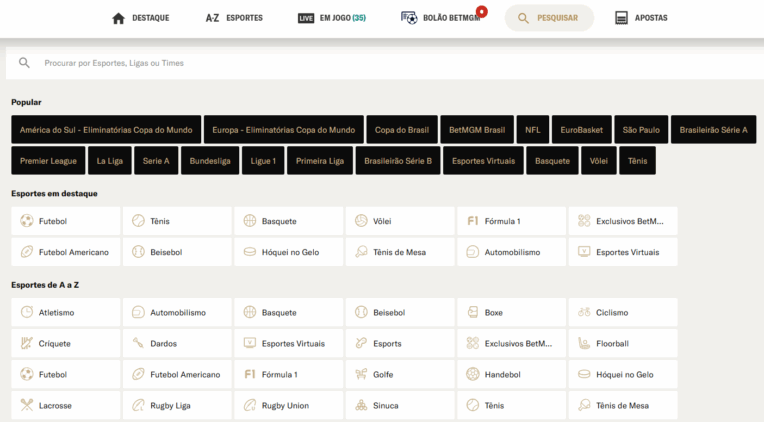Click the Destaque home icon
This screenshot has width=764, height=422.
[x=119, y=18]
